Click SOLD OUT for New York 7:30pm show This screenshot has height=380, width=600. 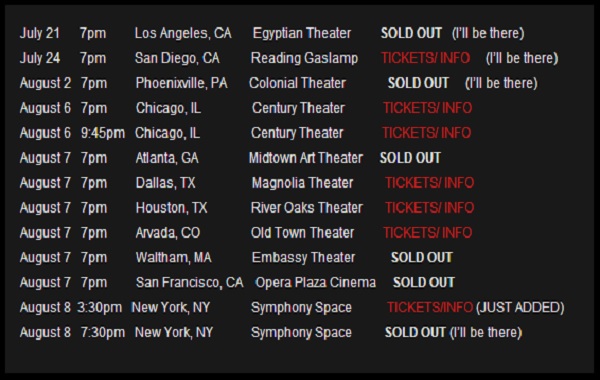pyautogui.click(x=415, y=332)
